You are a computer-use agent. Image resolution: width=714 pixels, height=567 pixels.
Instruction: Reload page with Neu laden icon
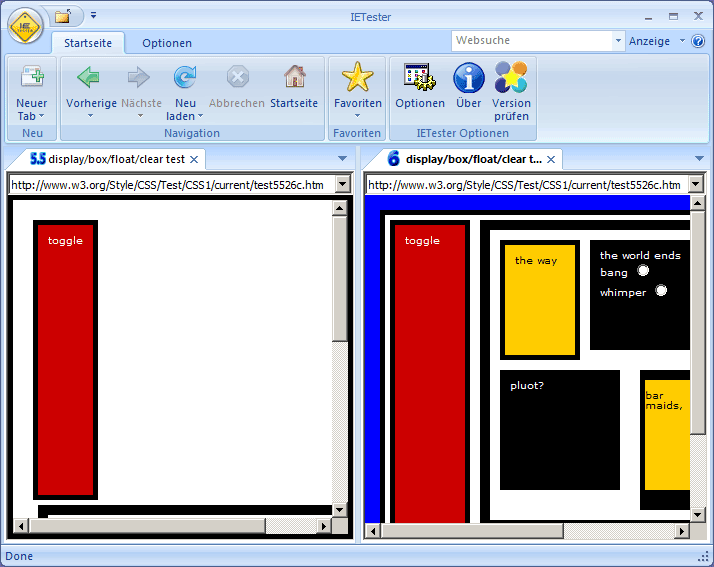point(185,77)
